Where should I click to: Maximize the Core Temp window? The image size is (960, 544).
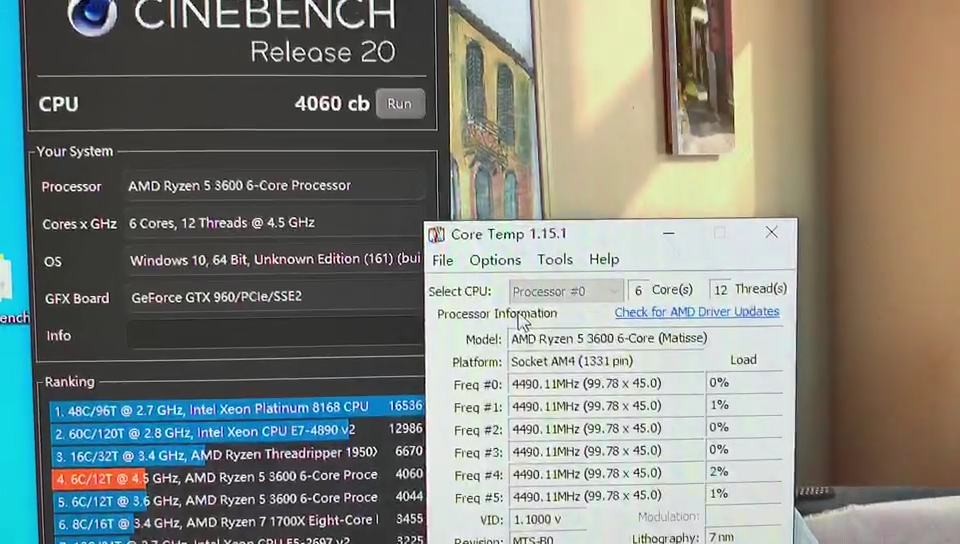tap(719, 233)
